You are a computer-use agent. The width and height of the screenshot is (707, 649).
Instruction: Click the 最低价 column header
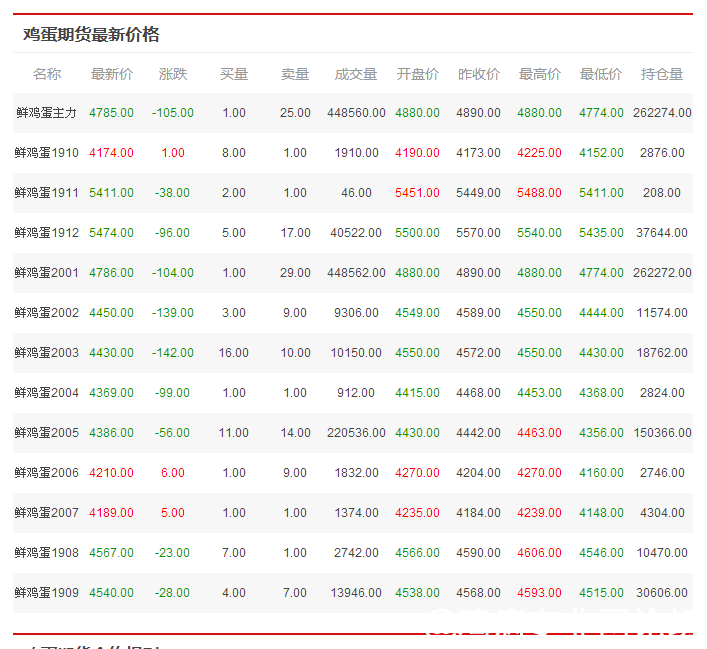pyautogui.click(x=601, y=74)
